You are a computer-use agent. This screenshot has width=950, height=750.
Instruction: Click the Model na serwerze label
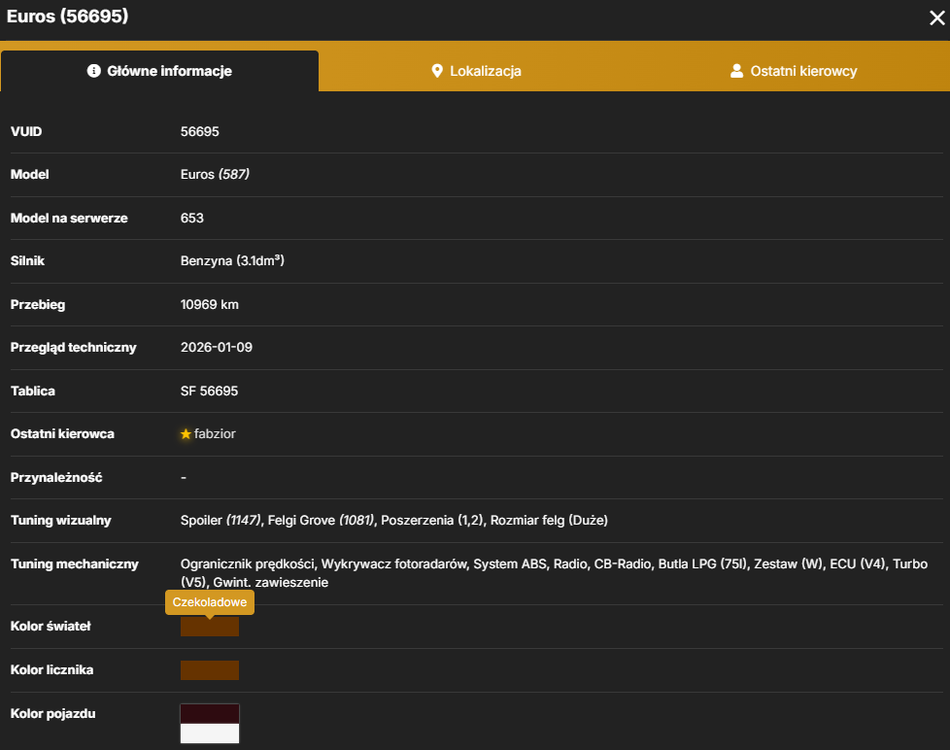(x=69, y=218)
